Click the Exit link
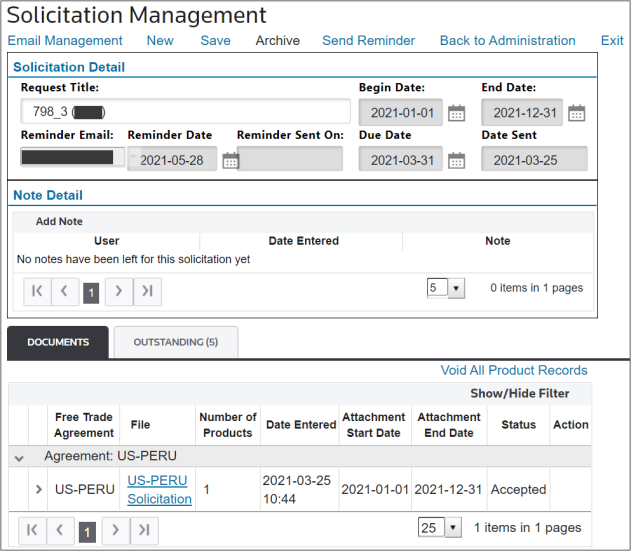Viewport: 631px width, 551px height. (x=612, y=41)
